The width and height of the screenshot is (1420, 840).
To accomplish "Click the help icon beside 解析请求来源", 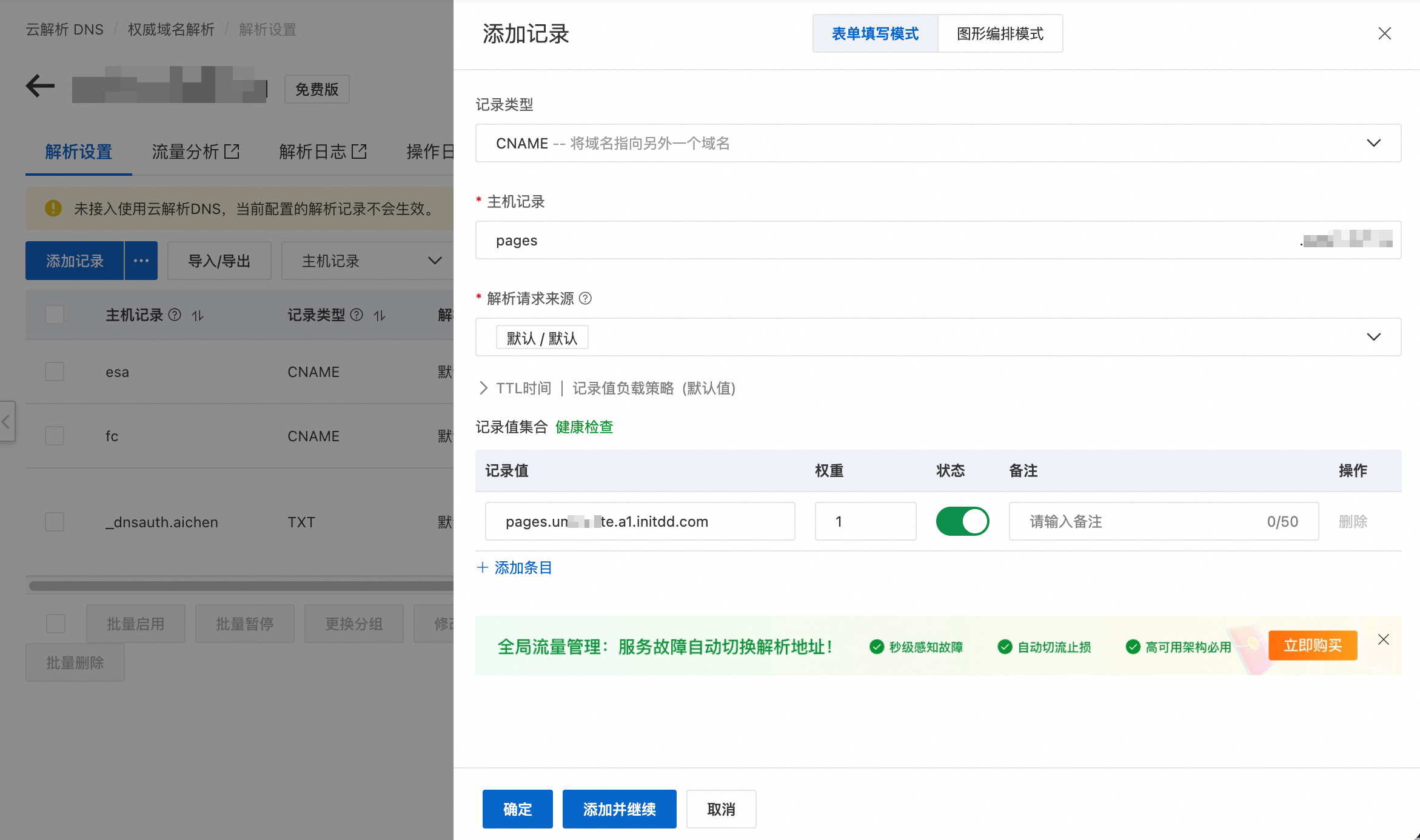I will pos(585,298).
